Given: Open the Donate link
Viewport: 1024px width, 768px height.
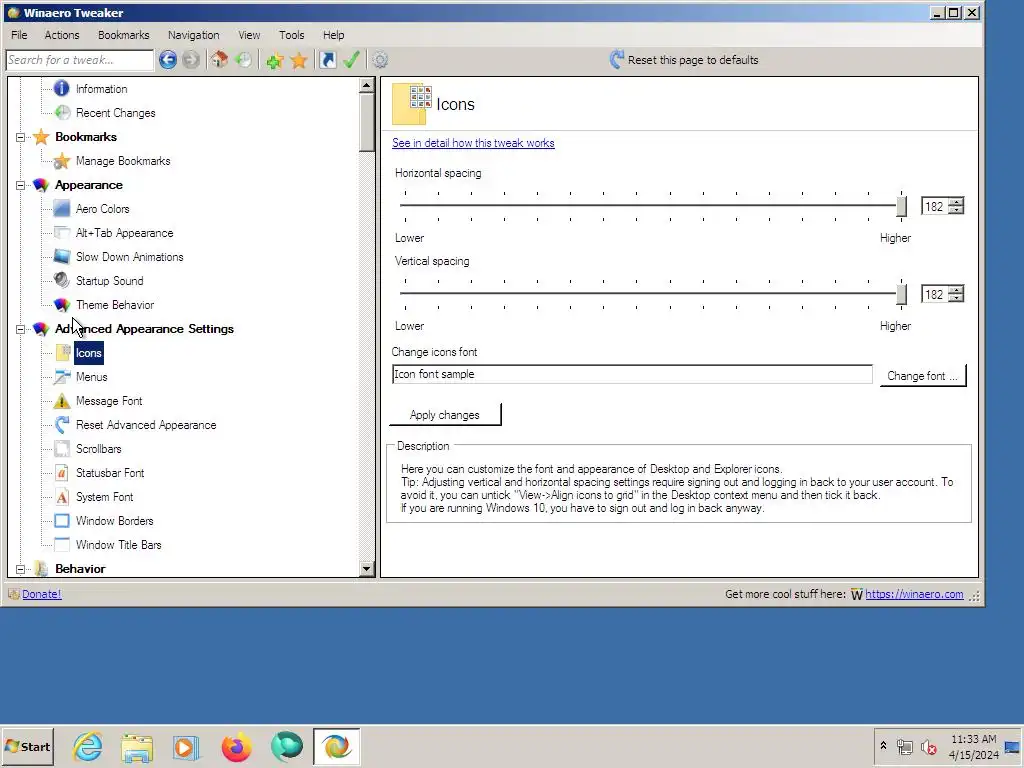Looking at the screenshot, I should 42,594.
